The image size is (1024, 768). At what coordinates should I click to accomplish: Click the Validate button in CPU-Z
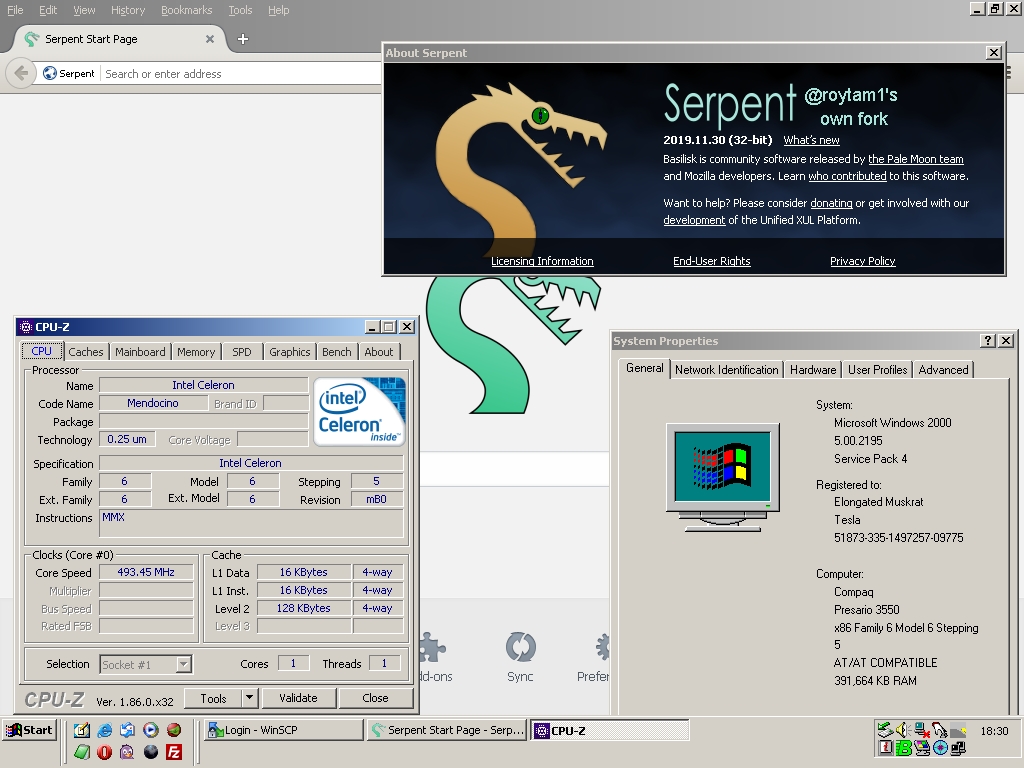click(x=298, y=698)
